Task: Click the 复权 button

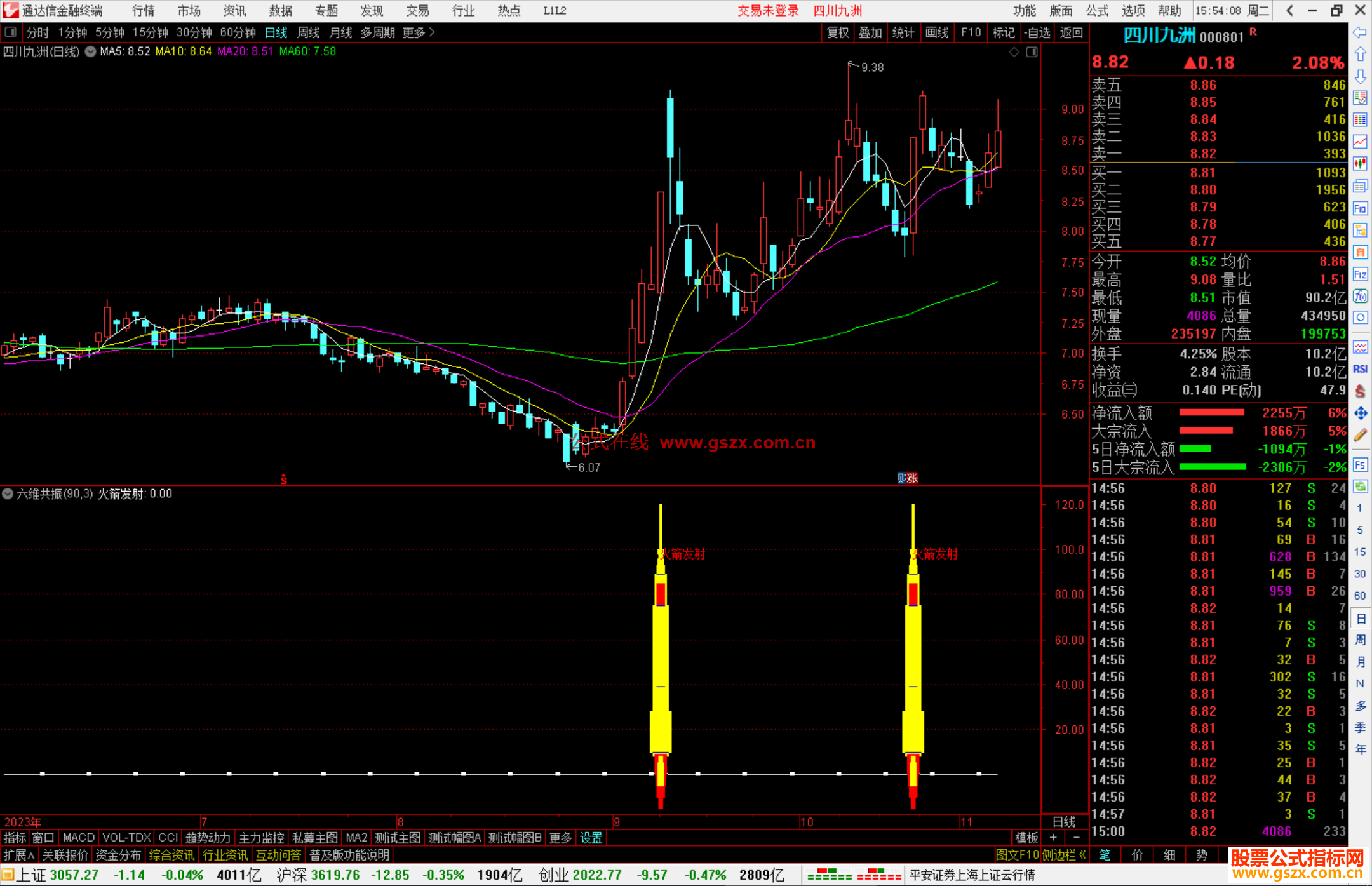Action: [838, 32]
